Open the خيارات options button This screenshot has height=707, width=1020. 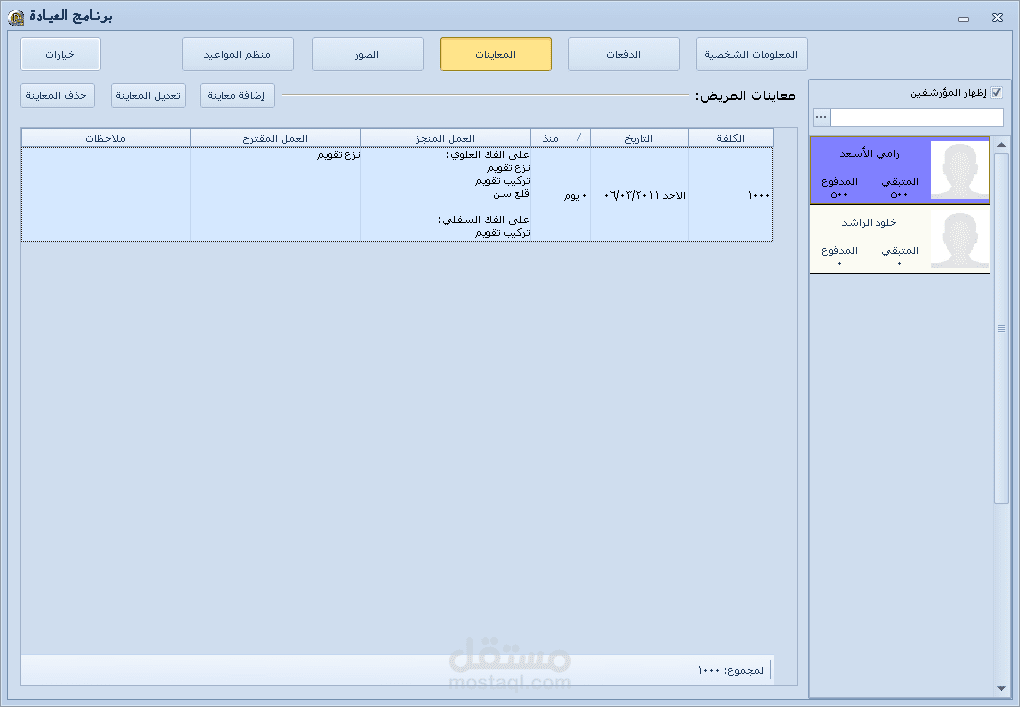point(60,54)
